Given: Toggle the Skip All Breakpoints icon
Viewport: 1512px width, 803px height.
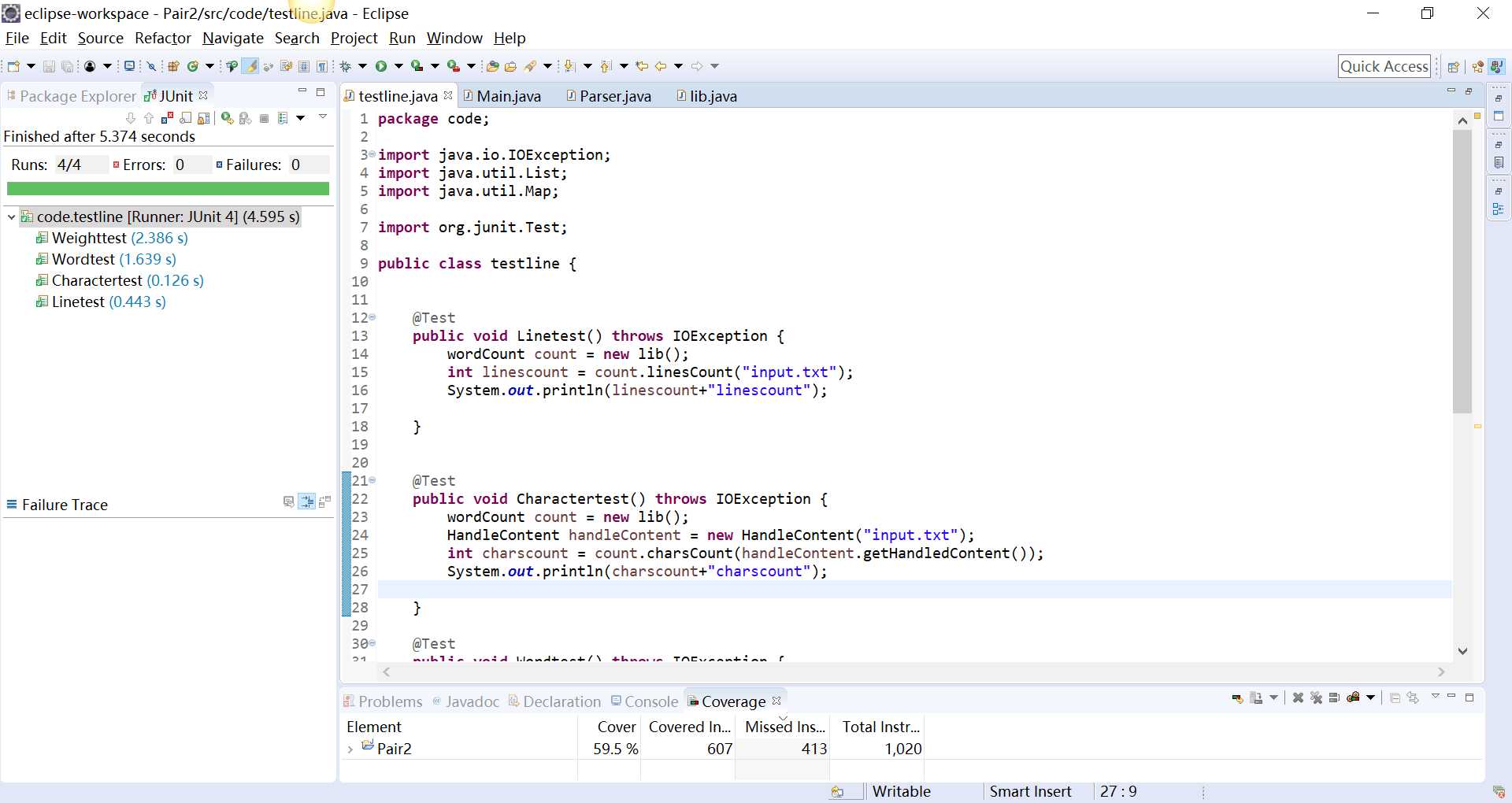Looking at the screenshot, I should [x=151, y=66].
